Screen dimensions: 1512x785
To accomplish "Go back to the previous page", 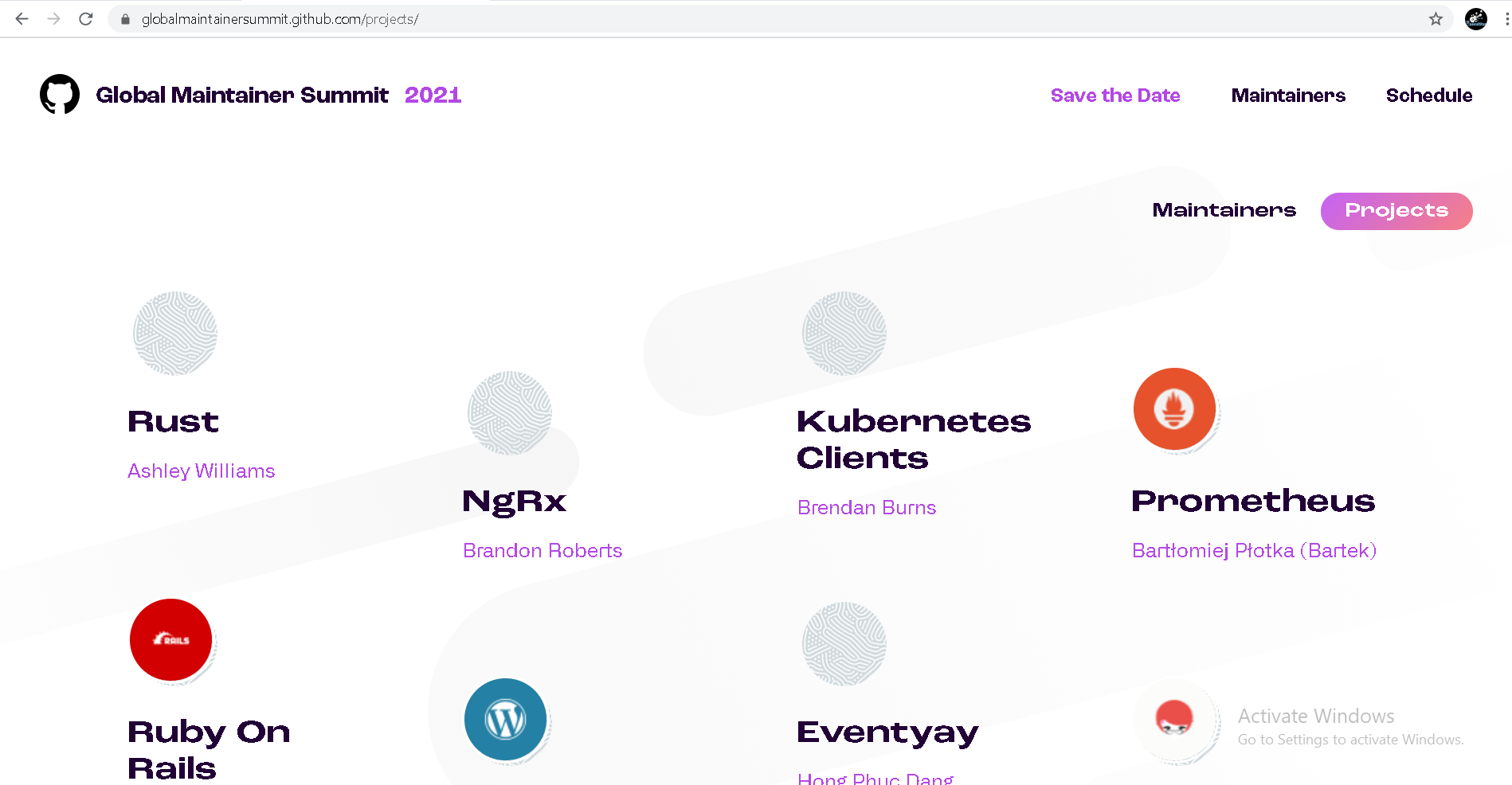I will pos(22,19).
